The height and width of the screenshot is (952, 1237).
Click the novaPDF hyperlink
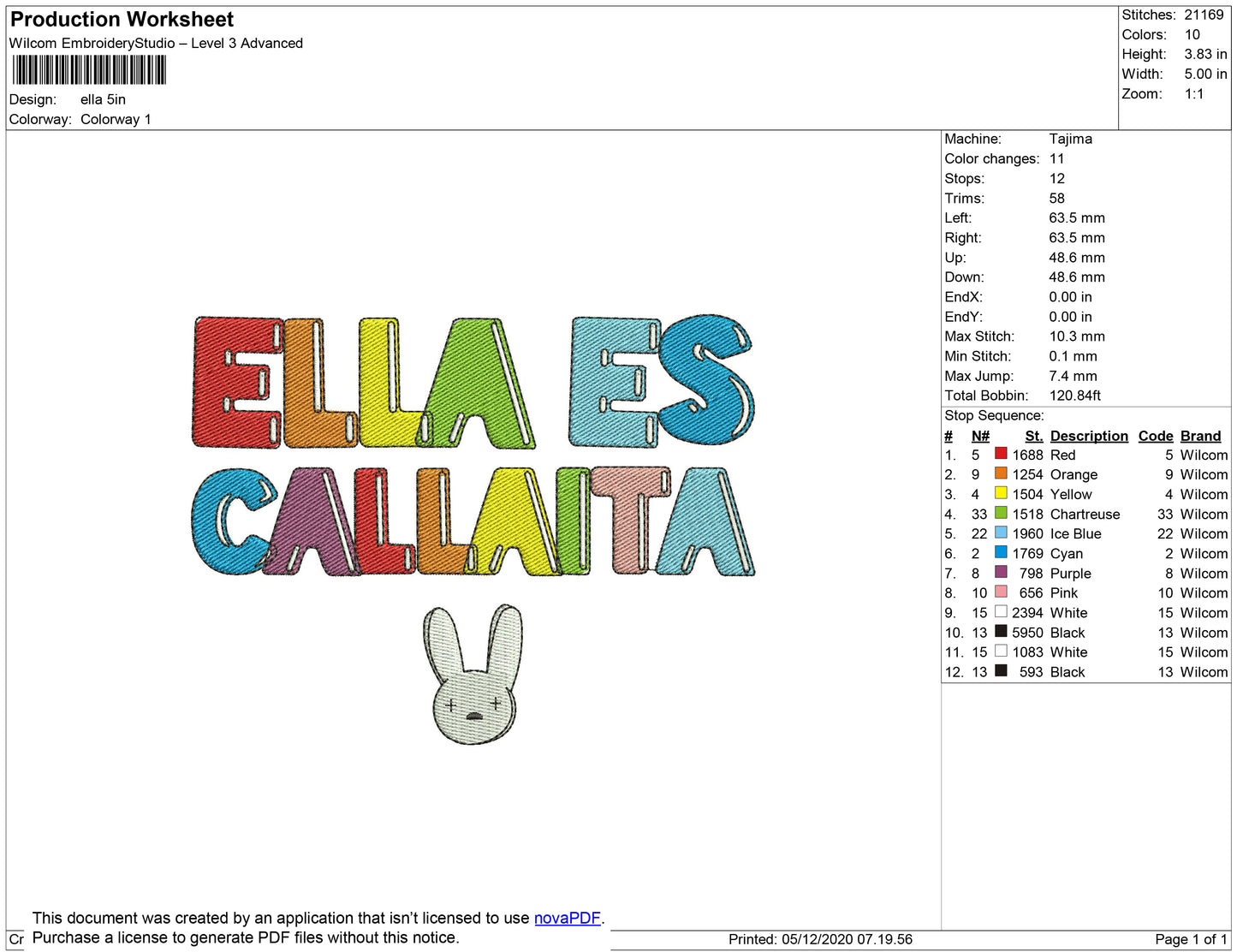click(567, 918)
